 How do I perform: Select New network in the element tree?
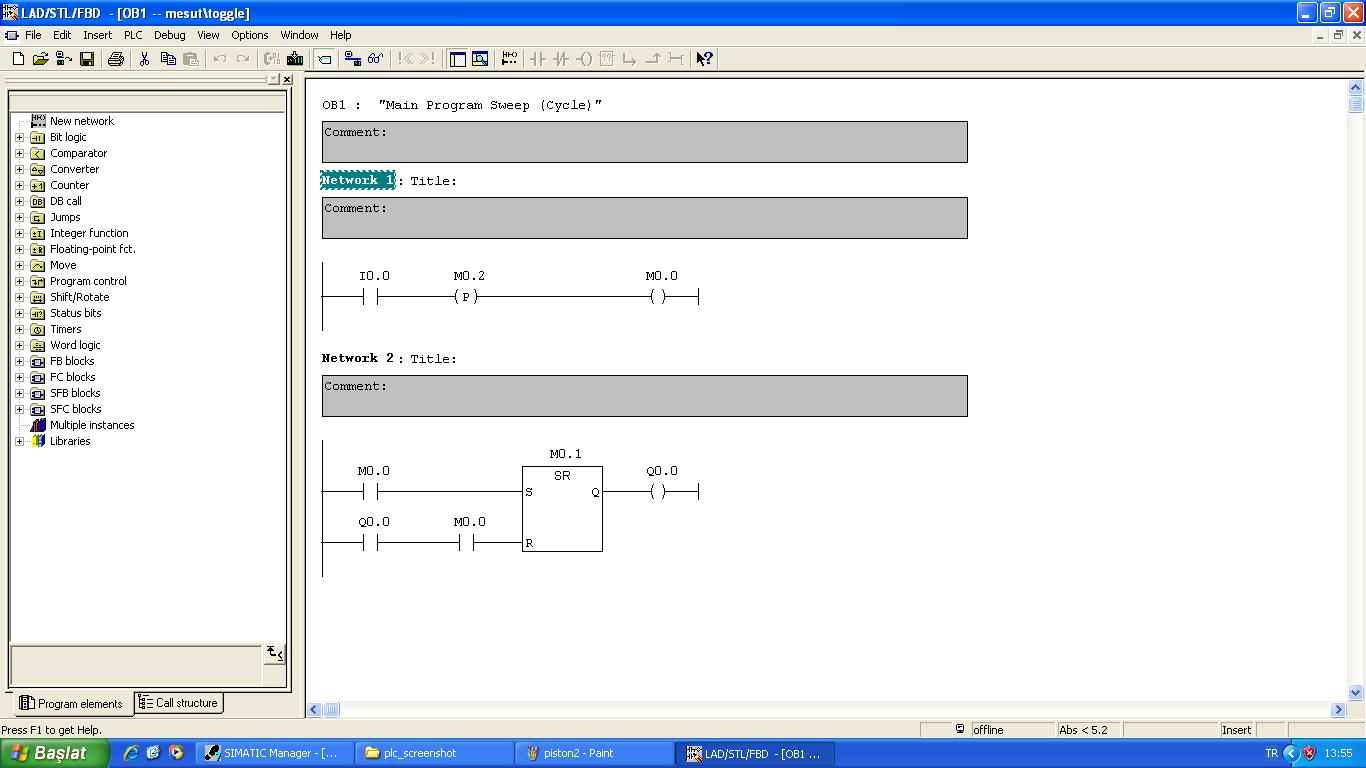coord(81,121)
